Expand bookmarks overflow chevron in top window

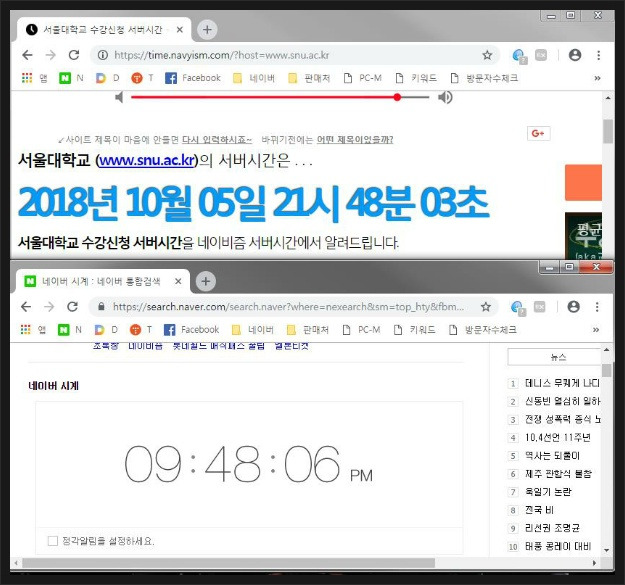(597, 78)
